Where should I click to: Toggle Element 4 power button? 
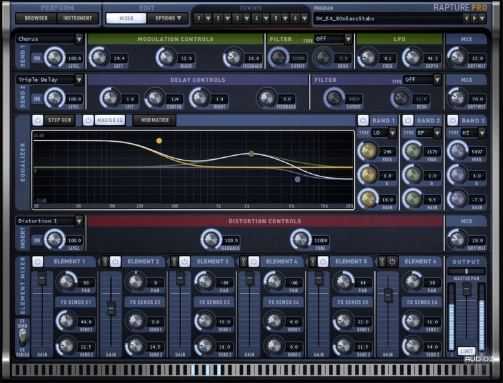coord(254,262)
